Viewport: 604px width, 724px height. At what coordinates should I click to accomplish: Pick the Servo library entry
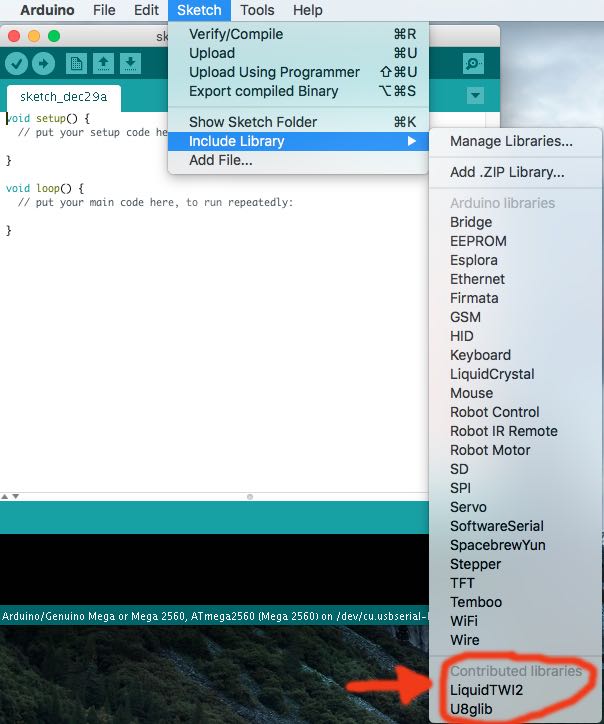[468, 507]
